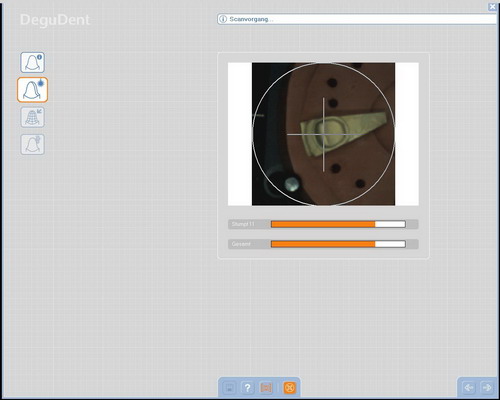Click the DeguDent logo

pos(55,20)
